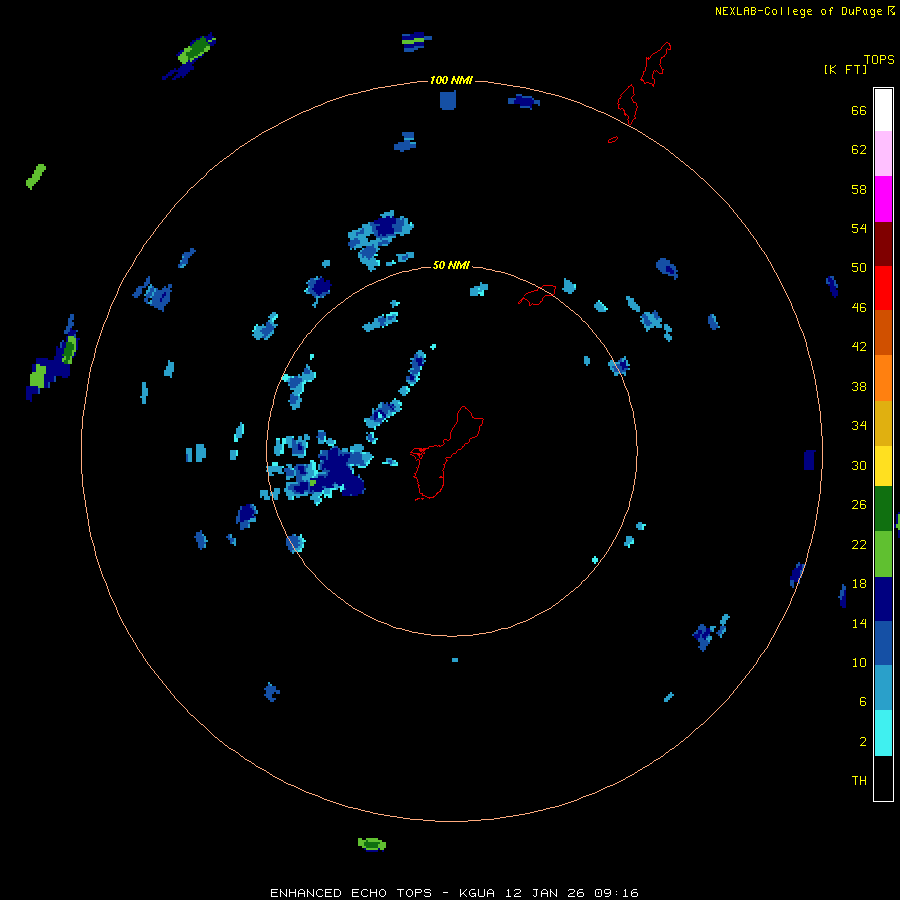Click the Guam island red outline

pyautogui.click(x=447, y=453)
